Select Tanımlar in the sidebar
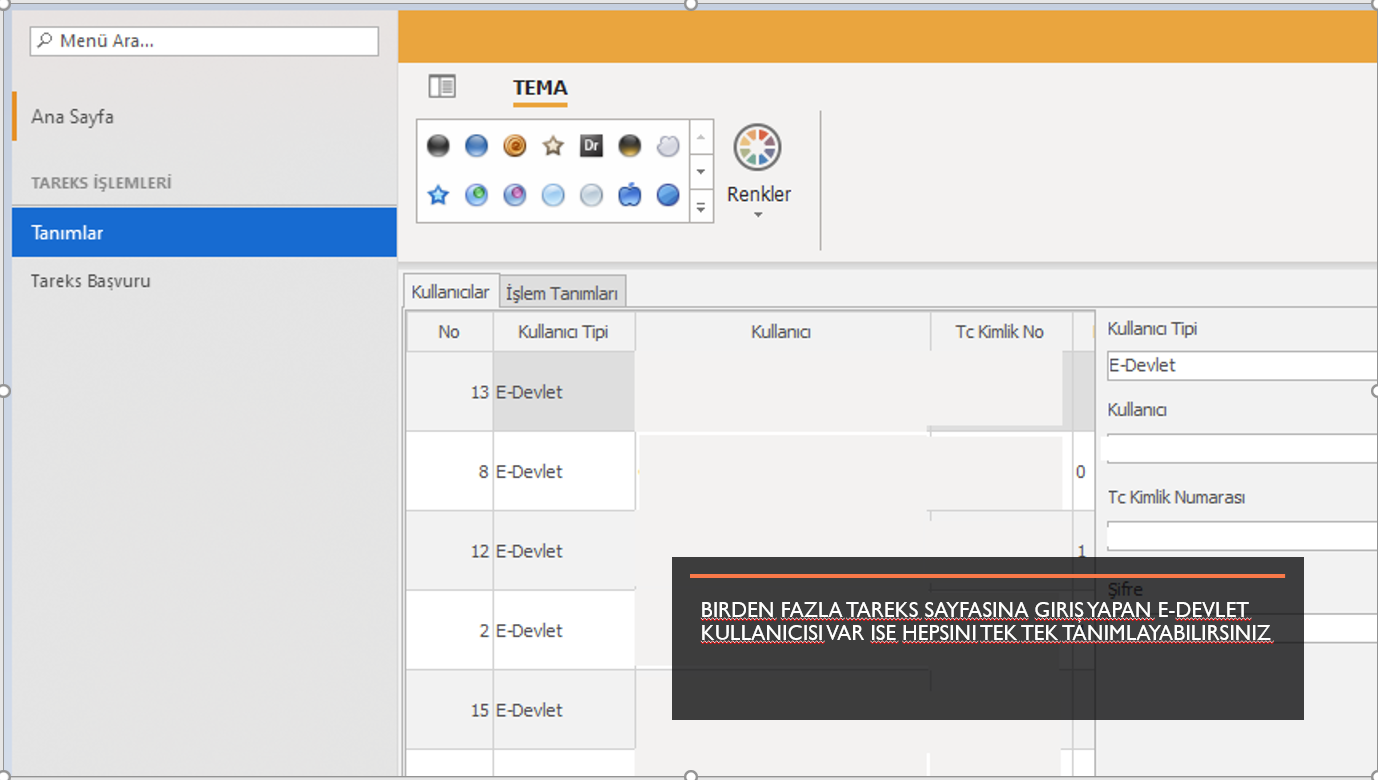 click(x=205, y=233)
